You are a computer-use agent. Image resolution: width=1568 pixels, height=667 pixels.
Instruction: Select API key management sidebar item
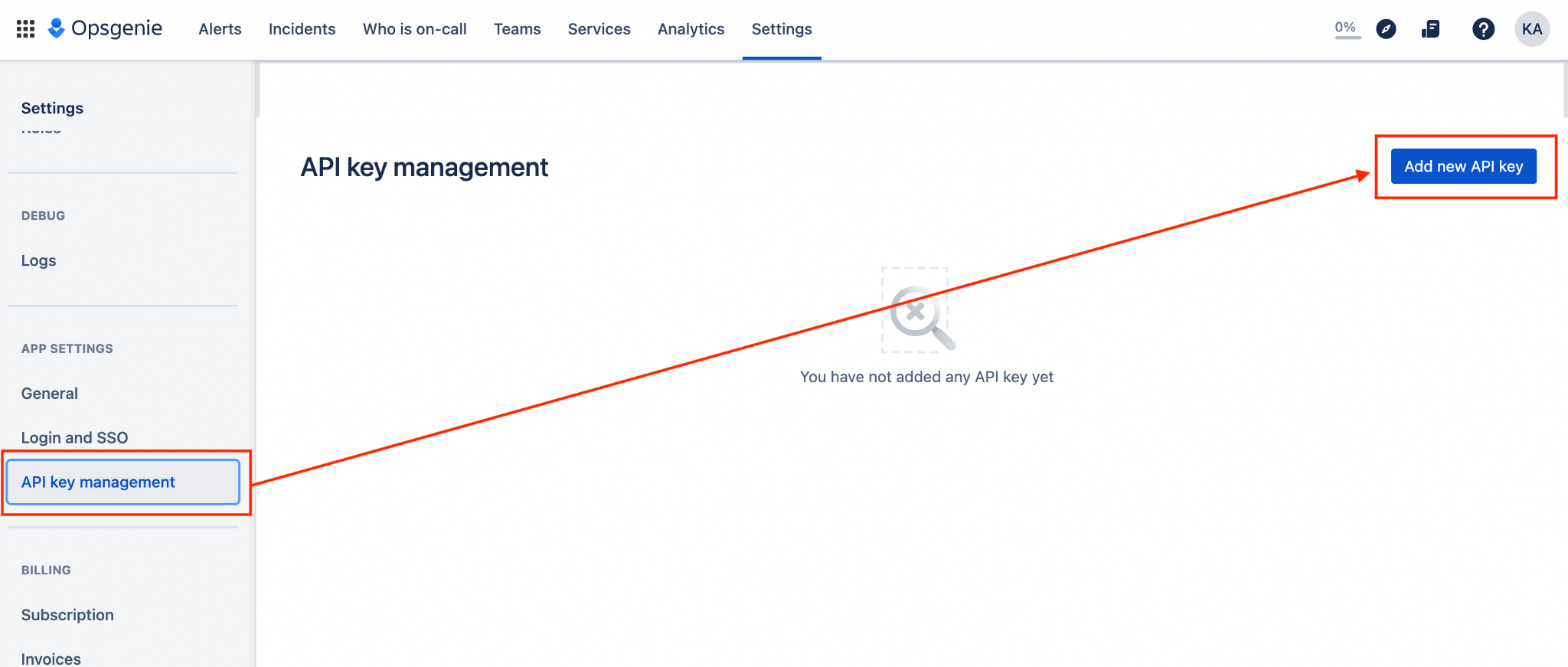coord(123,482)
